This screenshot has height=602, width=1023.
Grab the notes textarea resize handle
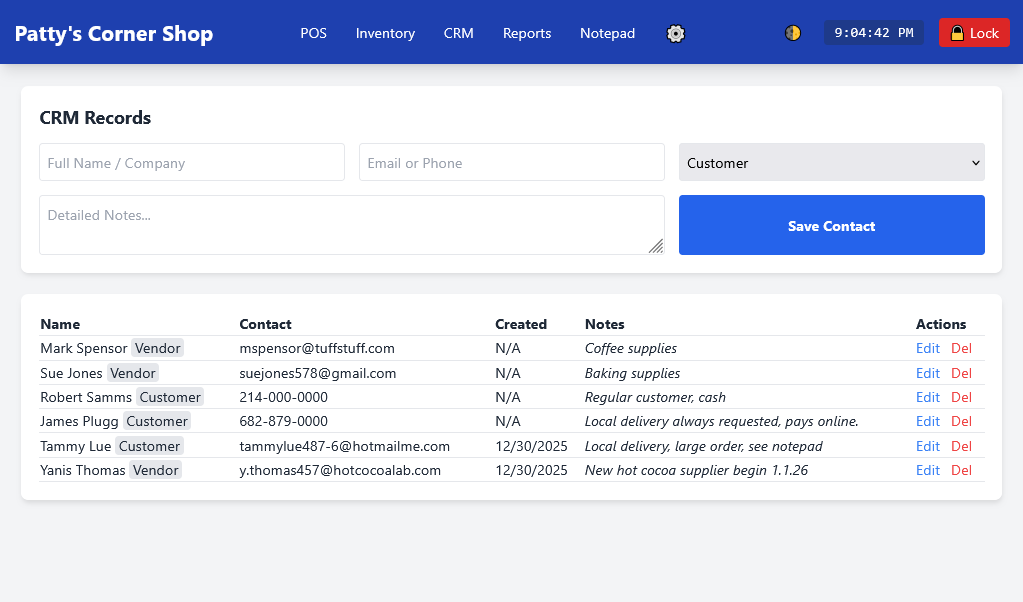(x=656, y=246)
